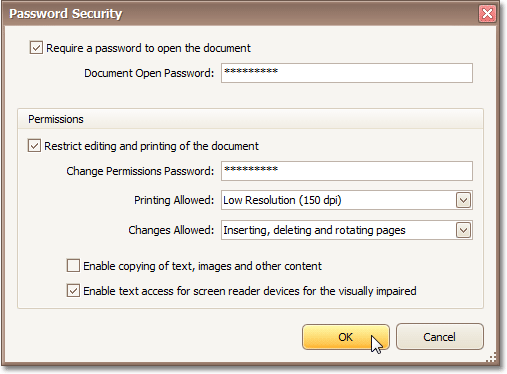Close the Password Security dialog

pos(487,14)
